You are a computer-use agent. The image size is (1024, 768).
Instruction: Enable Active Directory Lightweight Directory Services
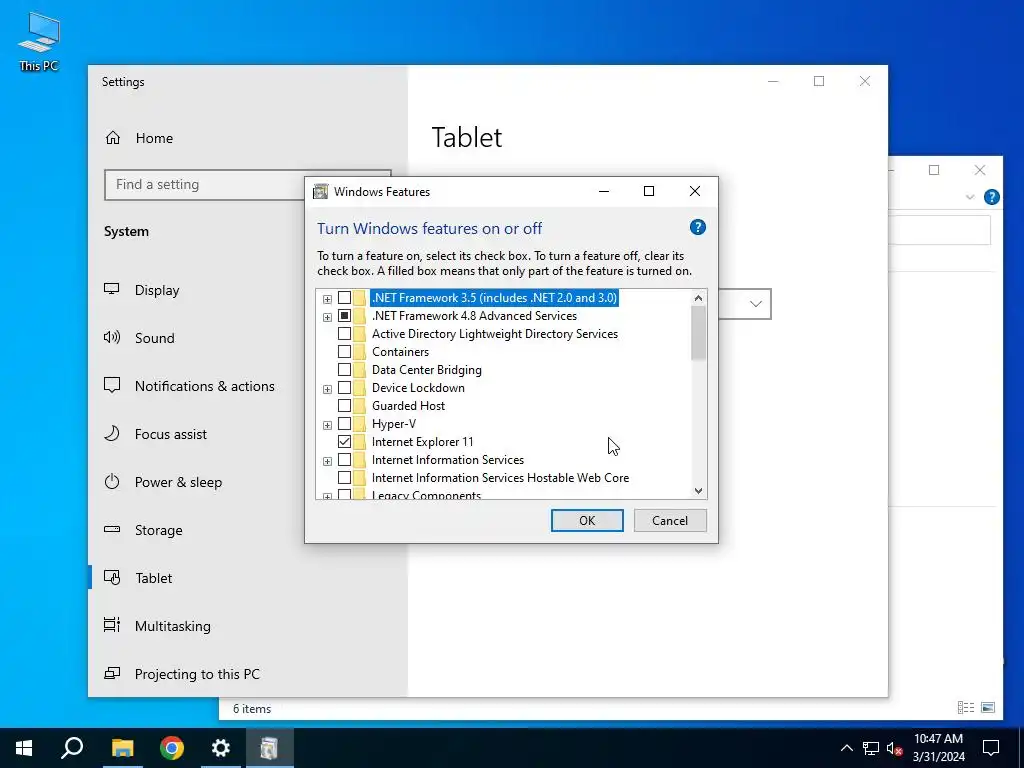tap(344, 334)
